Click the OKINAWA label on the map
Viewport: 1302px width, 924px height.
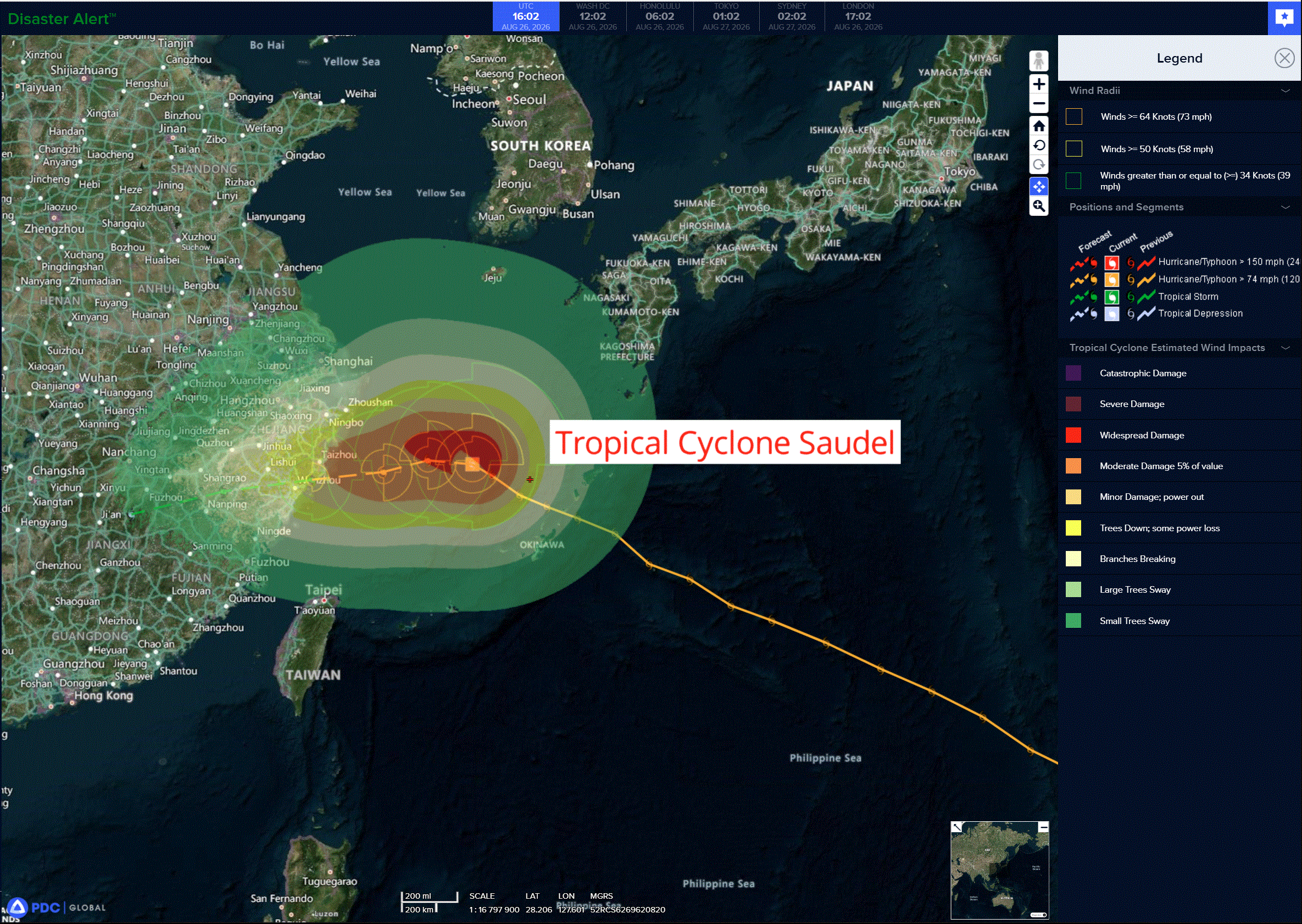[542, 544]
